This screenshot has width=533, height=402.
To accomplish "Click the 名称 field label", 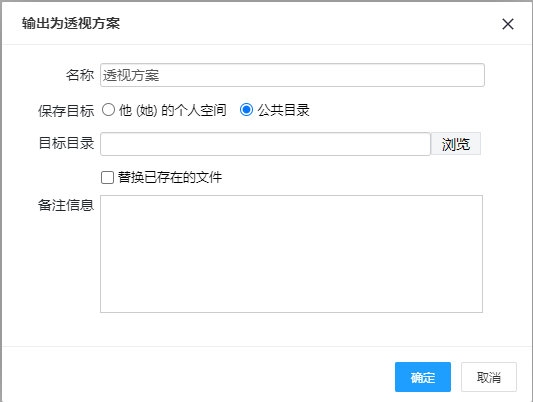I will click(x=80, y=75).
